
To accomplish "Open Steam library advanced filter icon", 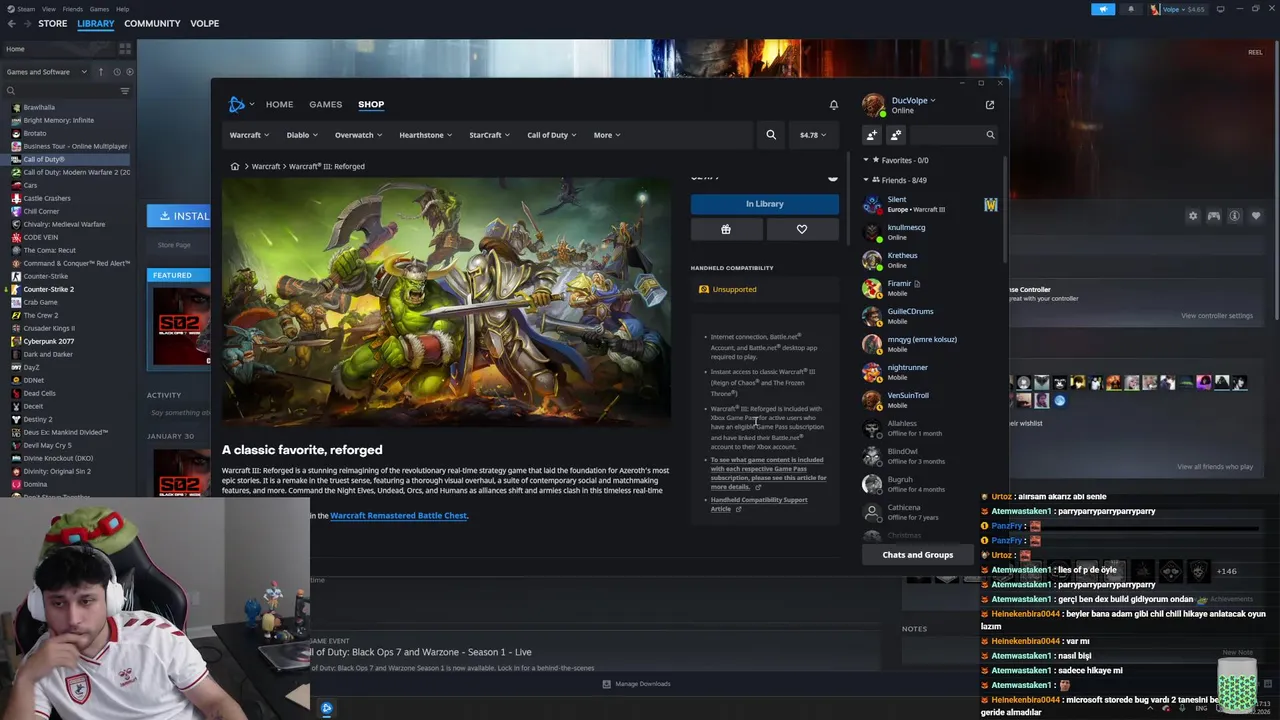I will click(125, 91).
